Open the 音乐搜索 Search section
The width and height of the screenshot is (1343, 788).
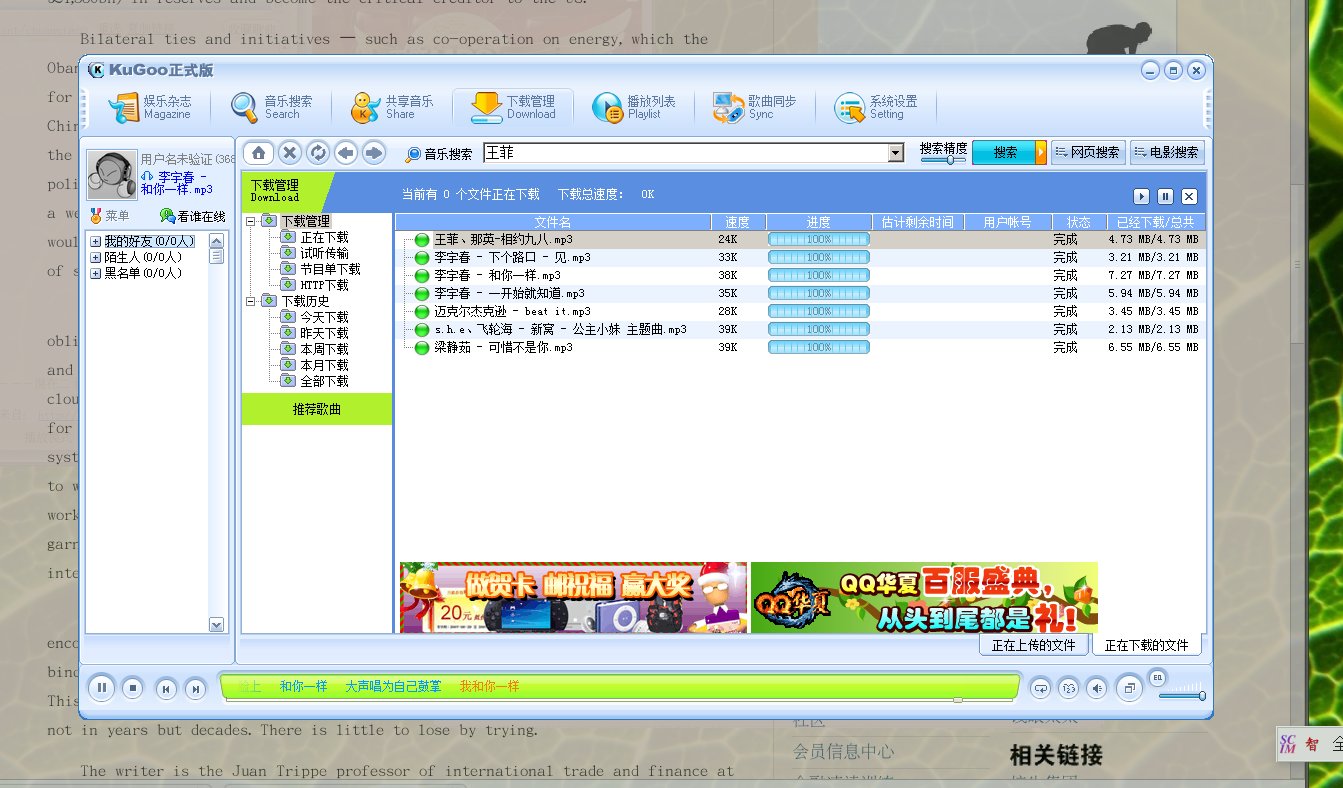(271, 107)
